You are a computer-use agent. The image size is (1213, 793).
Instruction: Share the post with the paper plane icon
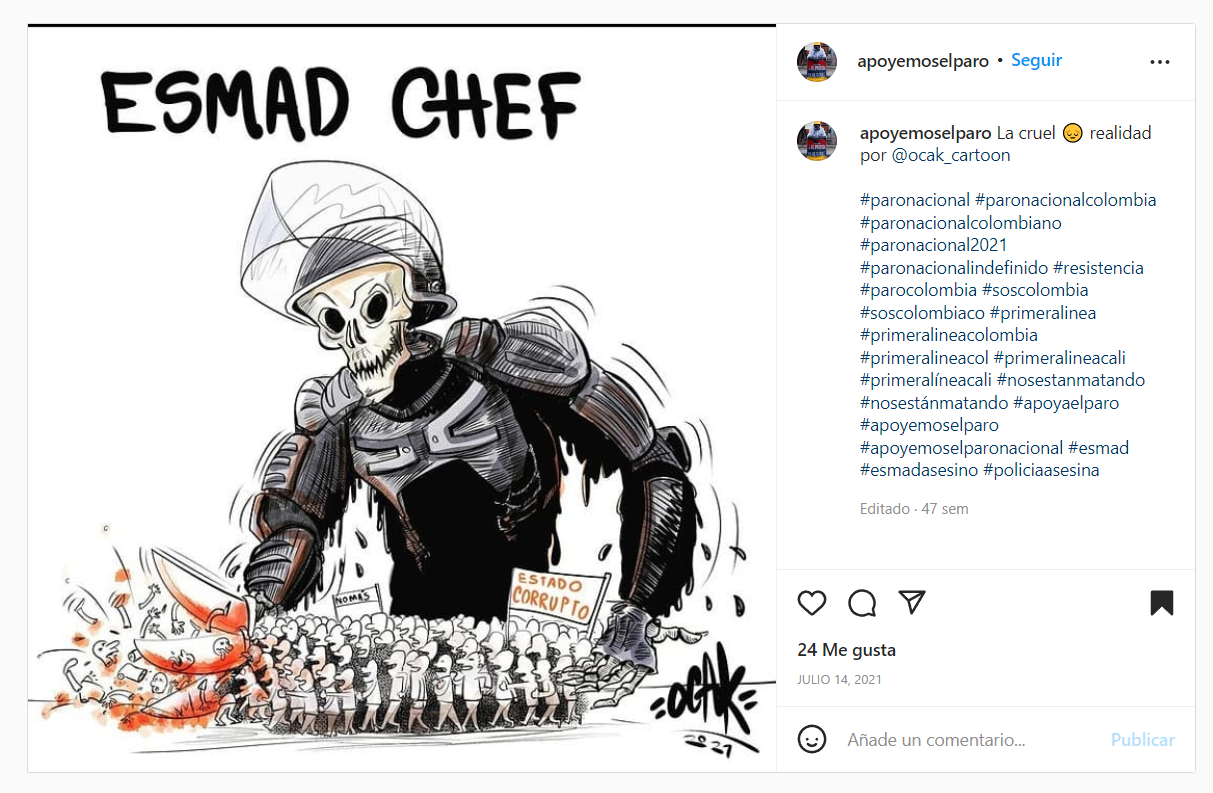(911, 602)
